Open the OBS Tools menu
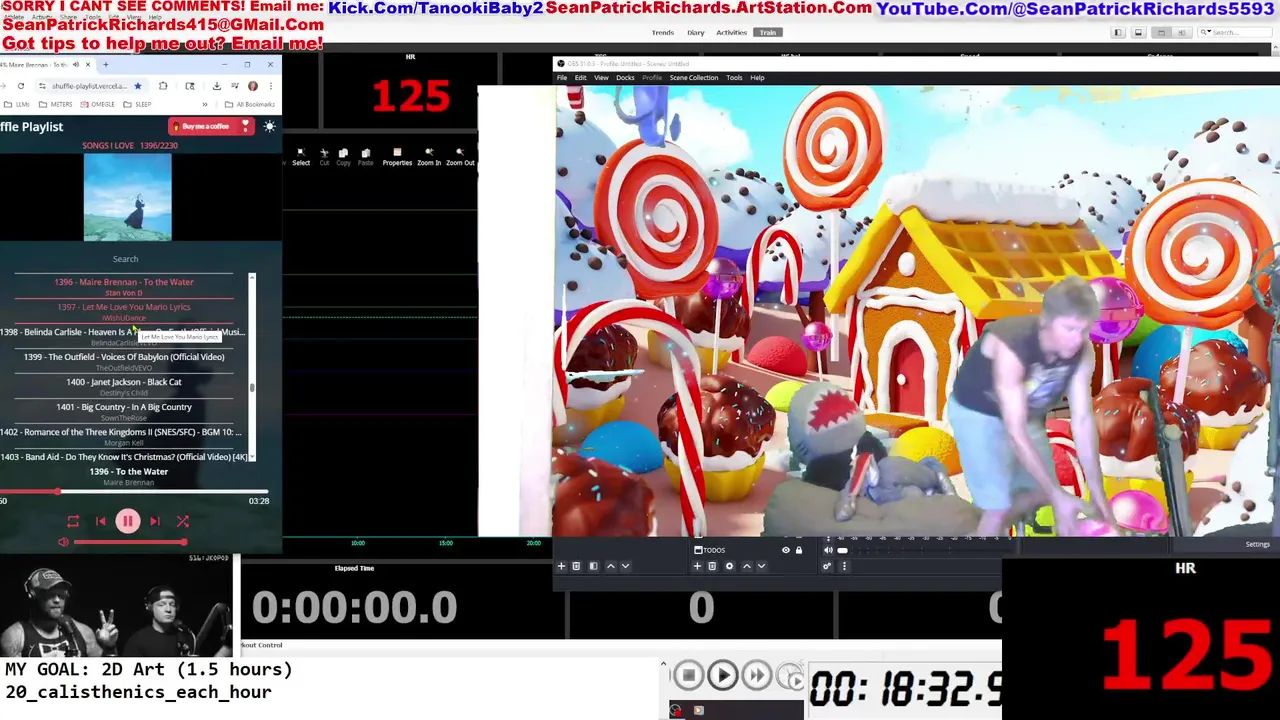 (x=734, y=77)
